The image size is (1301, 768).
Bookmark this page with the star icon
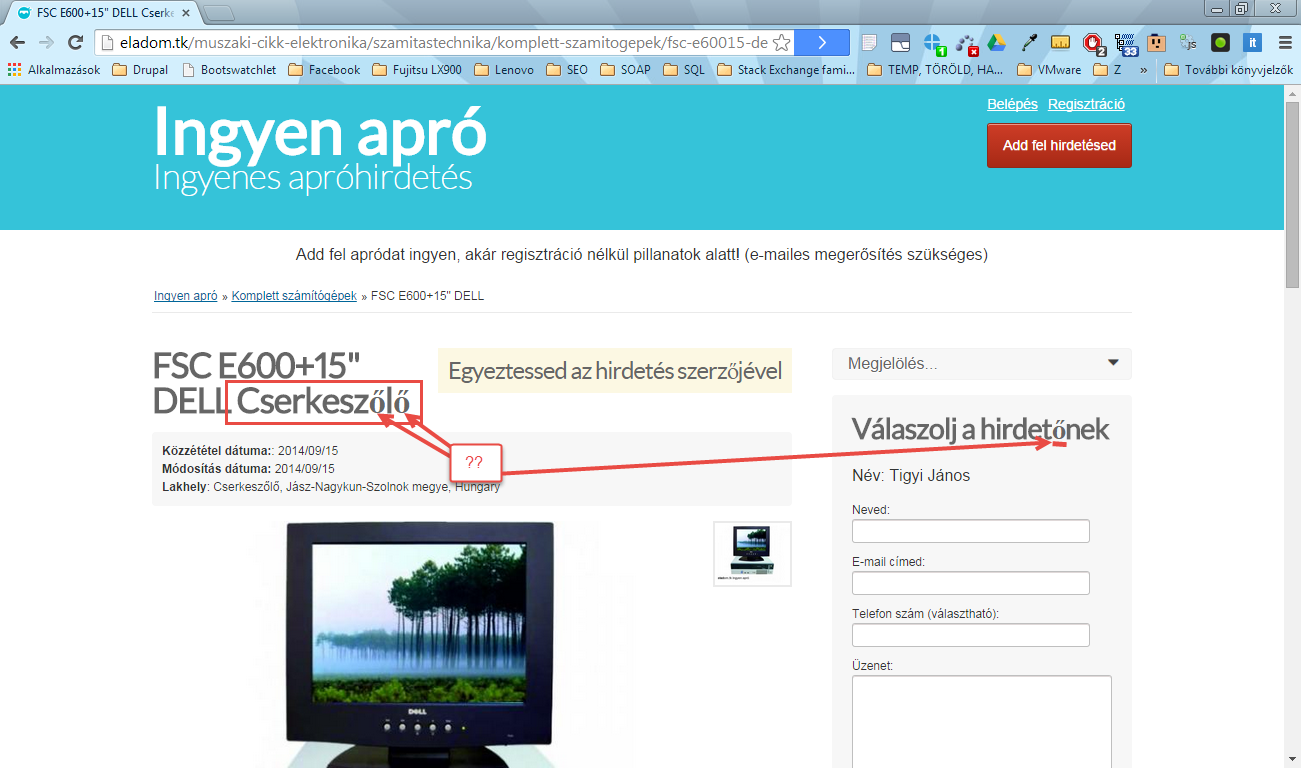(782, 42)
